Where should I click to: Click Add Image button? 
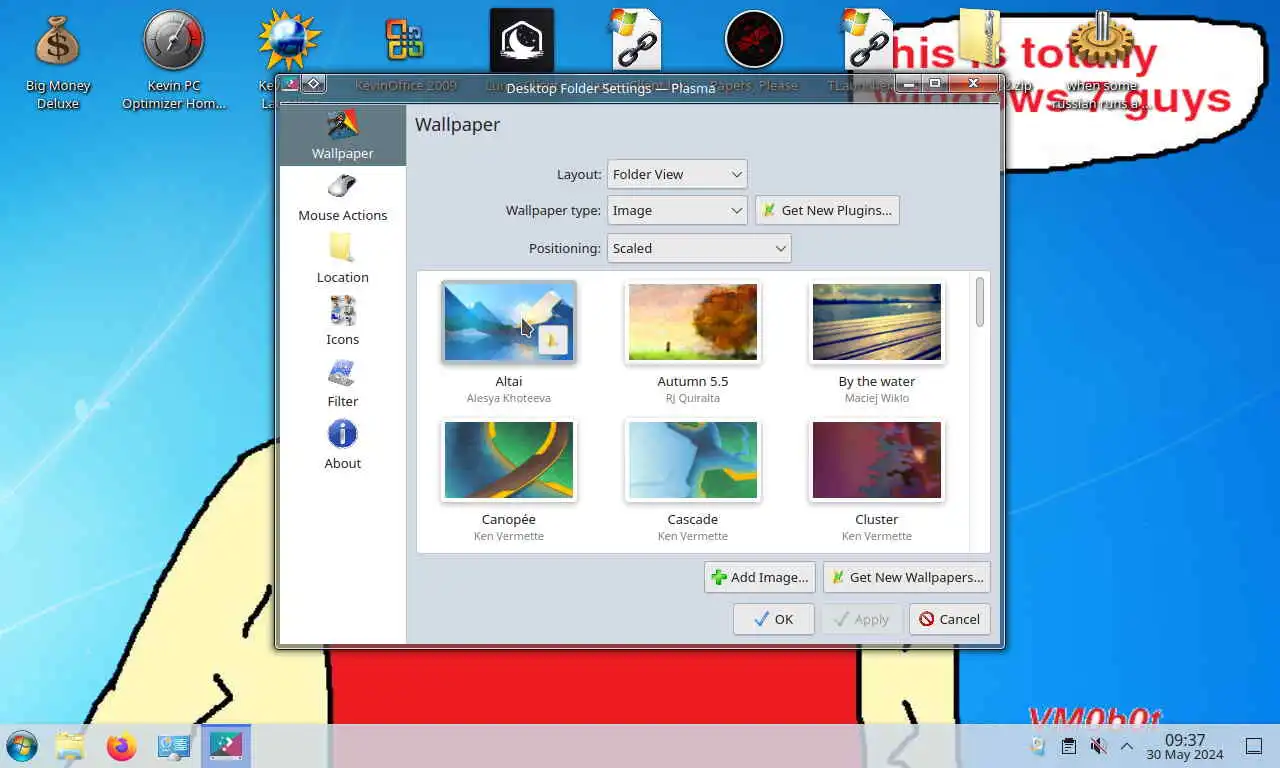(760, 577)
